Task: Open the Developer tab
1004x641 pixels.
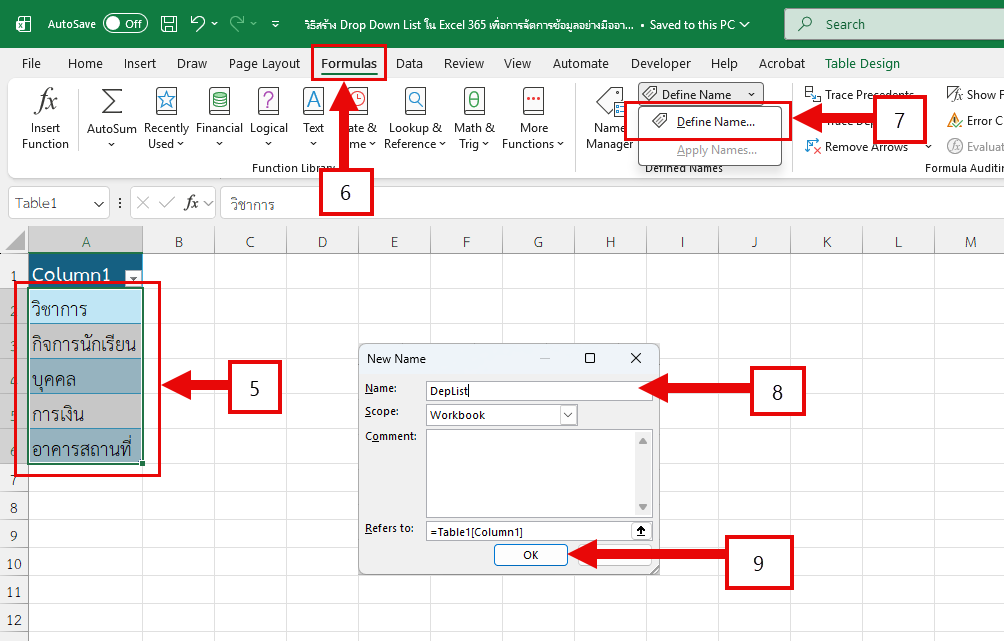Action: pos(661,63)
